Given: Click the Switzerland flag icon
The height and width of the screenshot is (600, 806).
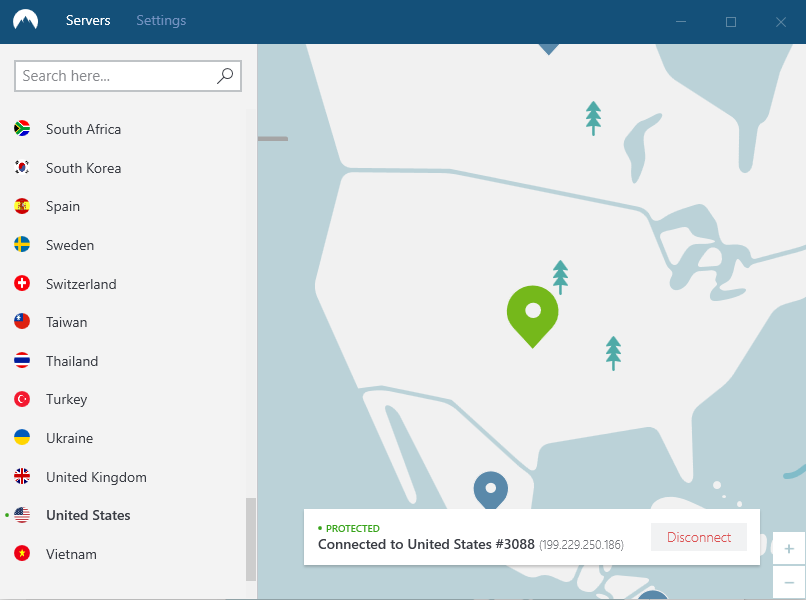Looking at the screenshot, I should point(22,283).
